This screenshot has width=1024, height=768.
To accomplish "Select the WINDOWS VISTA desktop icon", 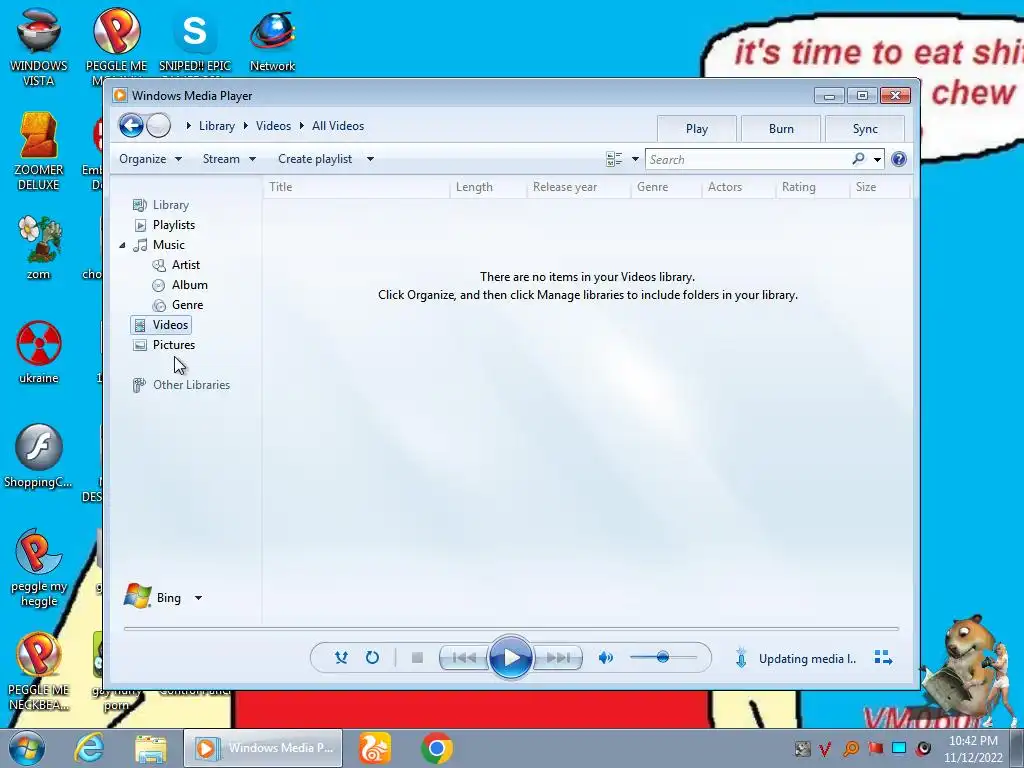I will click(39, 47).
